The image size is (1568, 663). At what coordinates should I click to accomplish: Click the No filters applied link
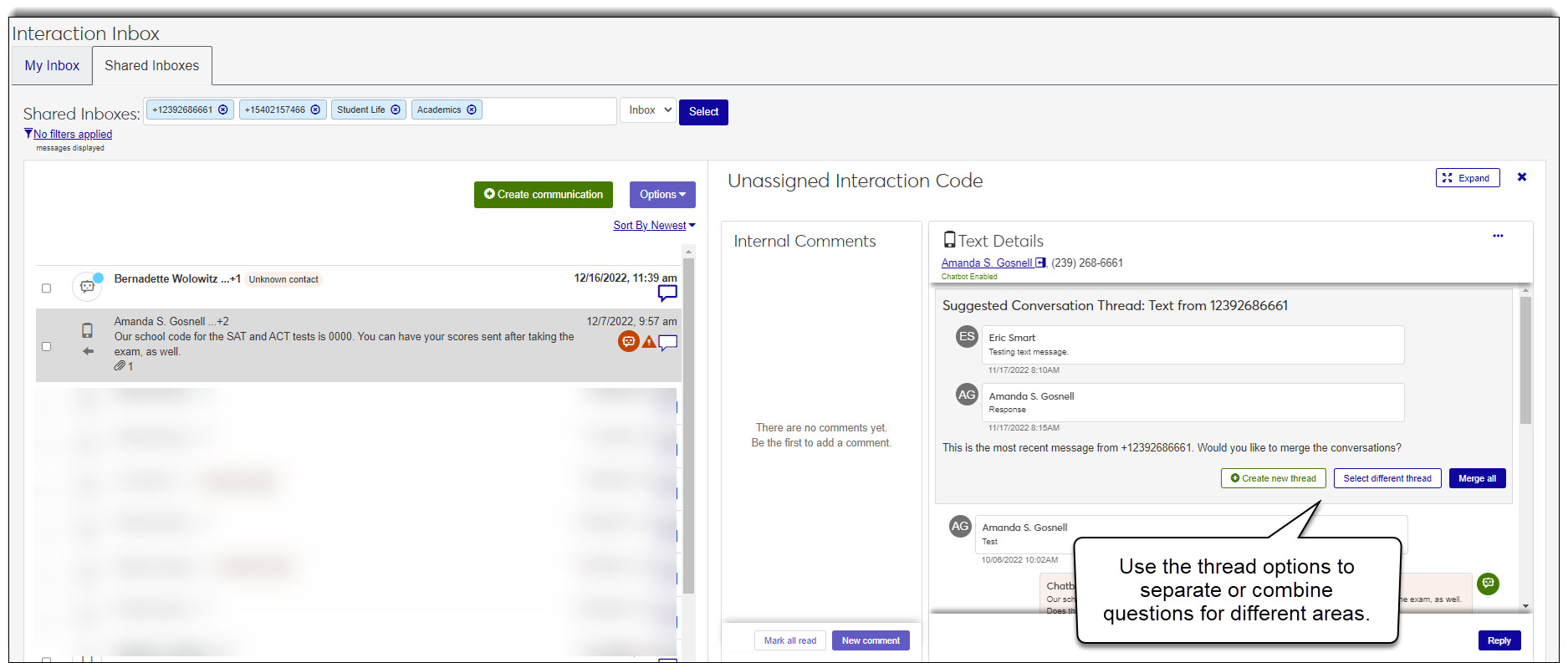pyautogui.click(x=73, y=135)
